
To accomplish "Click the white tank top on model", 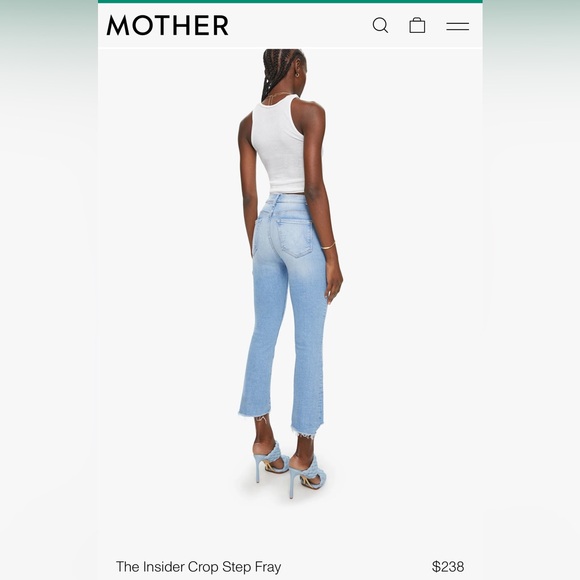I will [x=279, y=144].
